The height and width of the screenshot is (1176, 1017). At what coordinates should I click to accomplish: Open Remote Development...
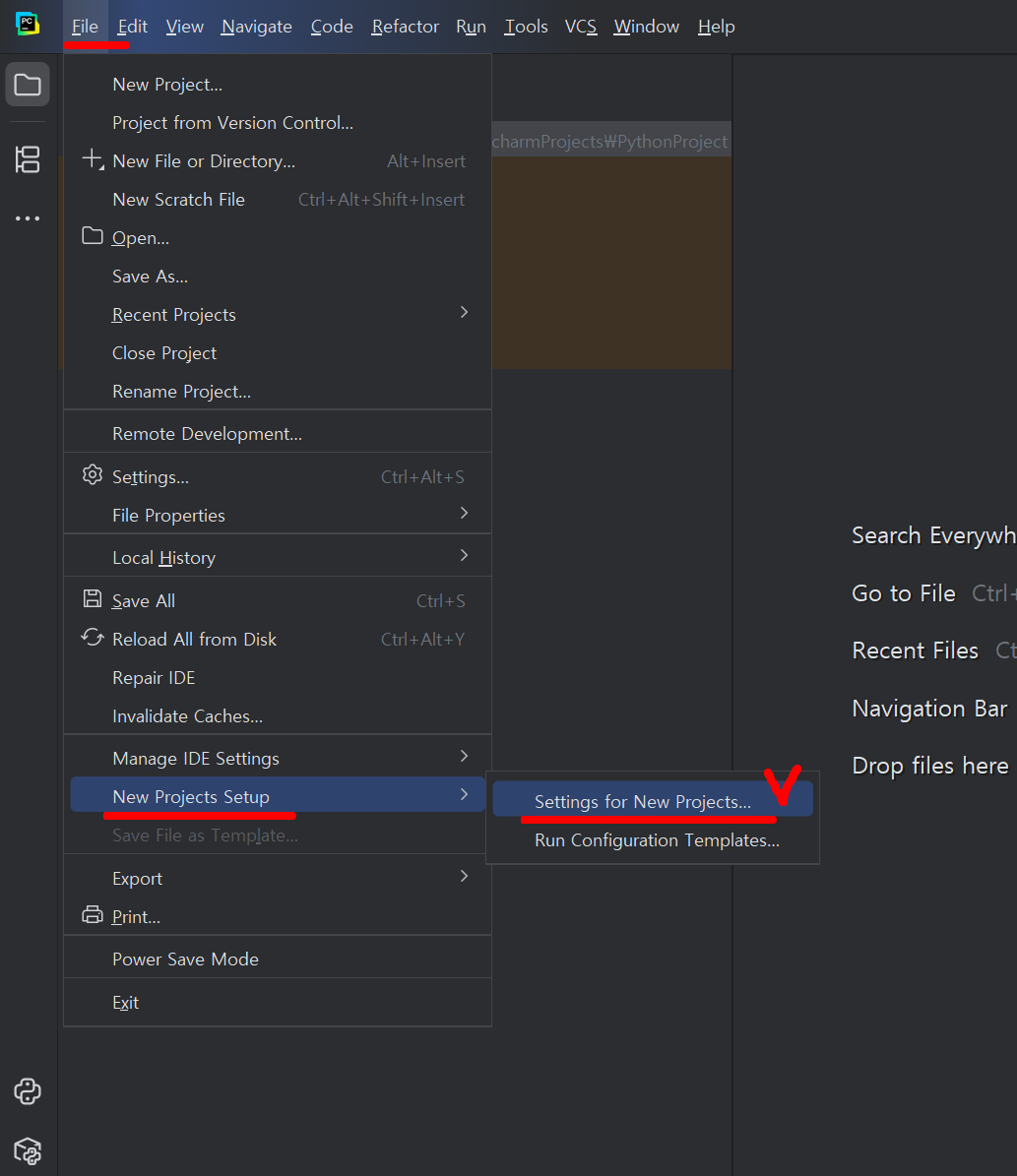coord(278,434)
